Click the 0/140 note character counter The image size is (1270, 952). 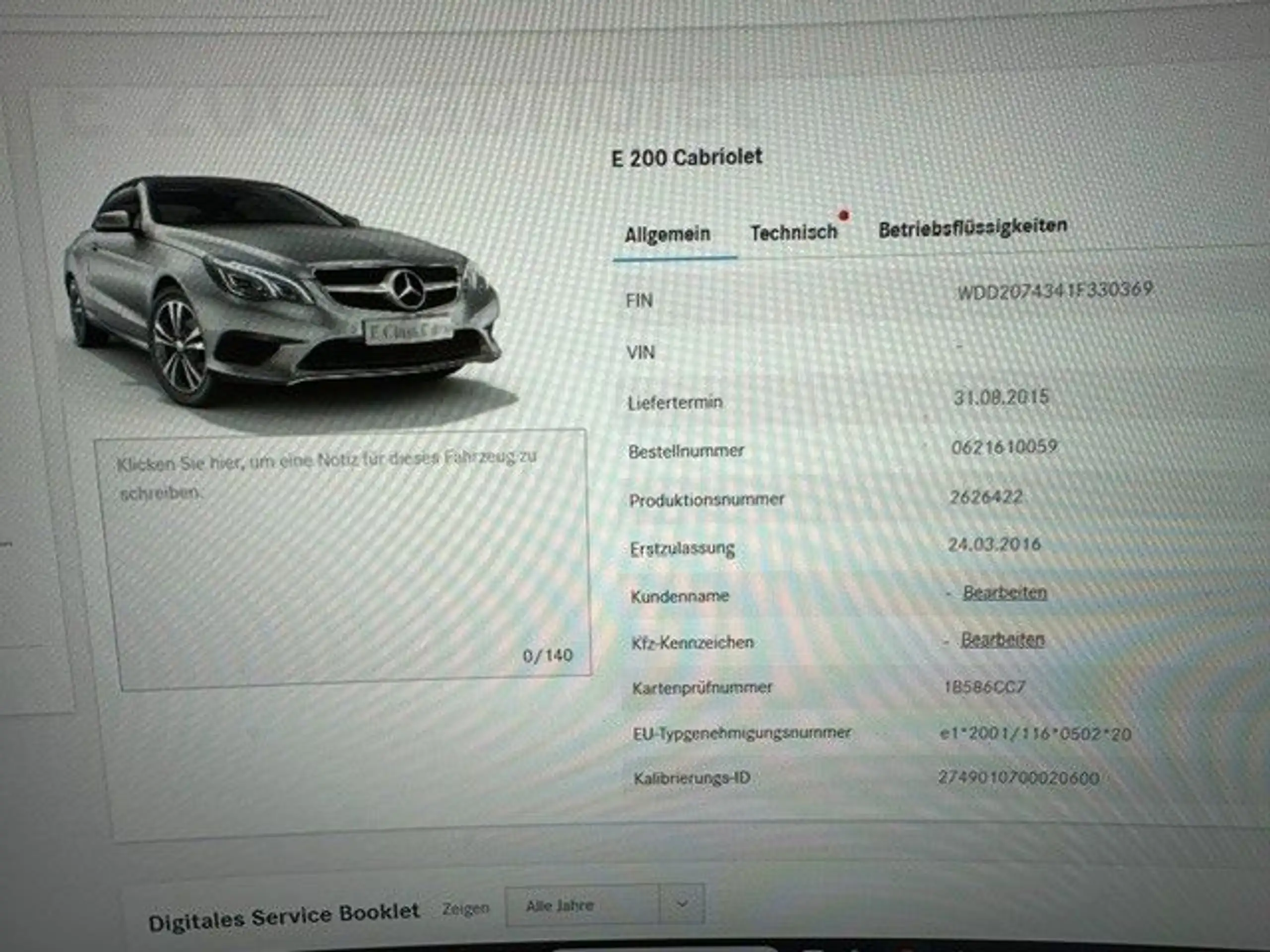[x=548, y=655]
